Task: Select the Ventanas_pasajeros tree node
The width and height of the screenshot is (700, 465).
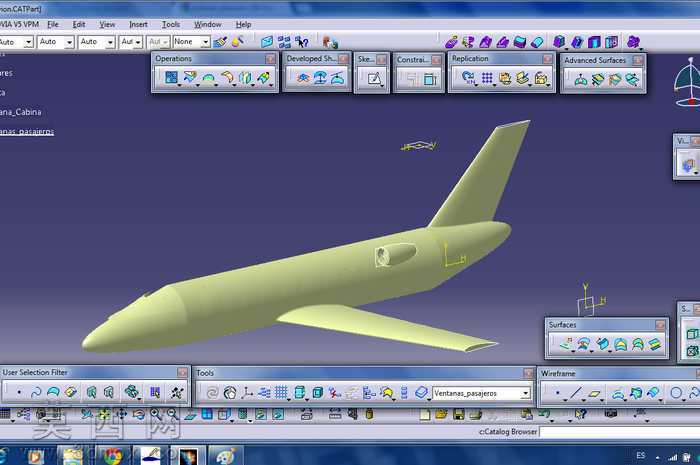Action: (27, 131)
